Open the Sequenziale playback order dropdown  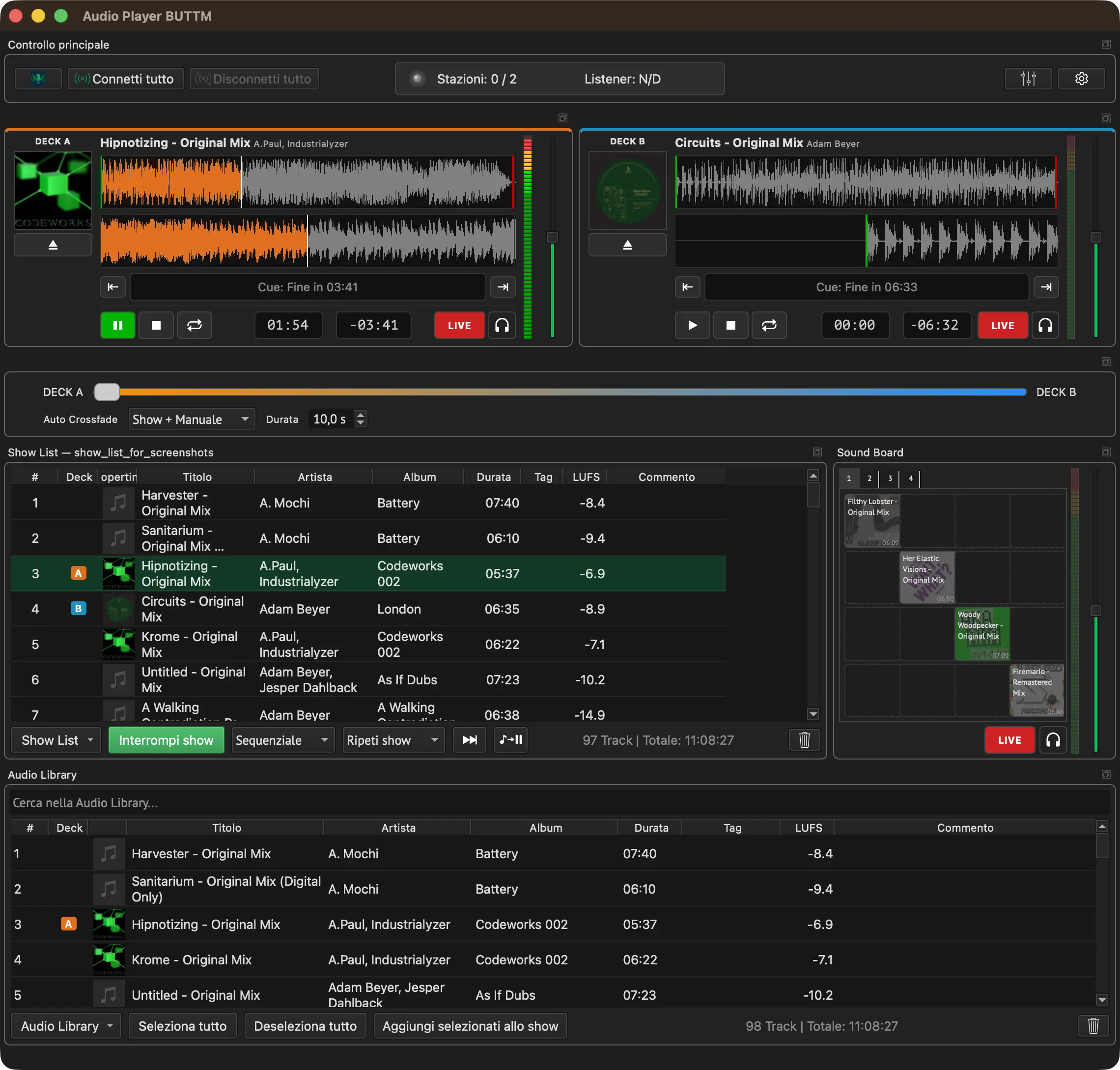click(283, 740)
